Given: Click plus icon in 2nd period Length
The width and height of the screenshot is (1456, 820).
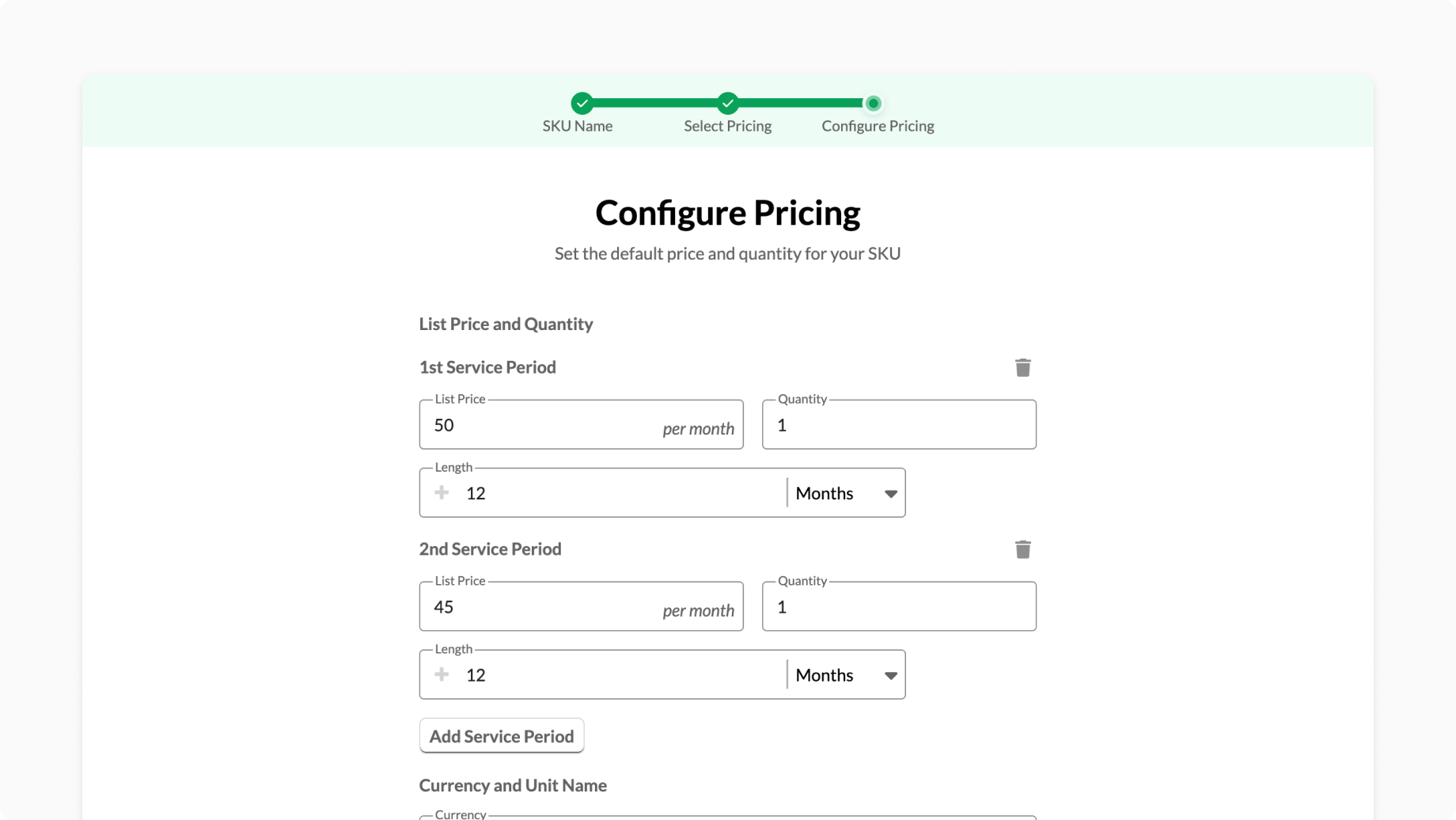Looking at the screenshot, I should coord(442,675).
